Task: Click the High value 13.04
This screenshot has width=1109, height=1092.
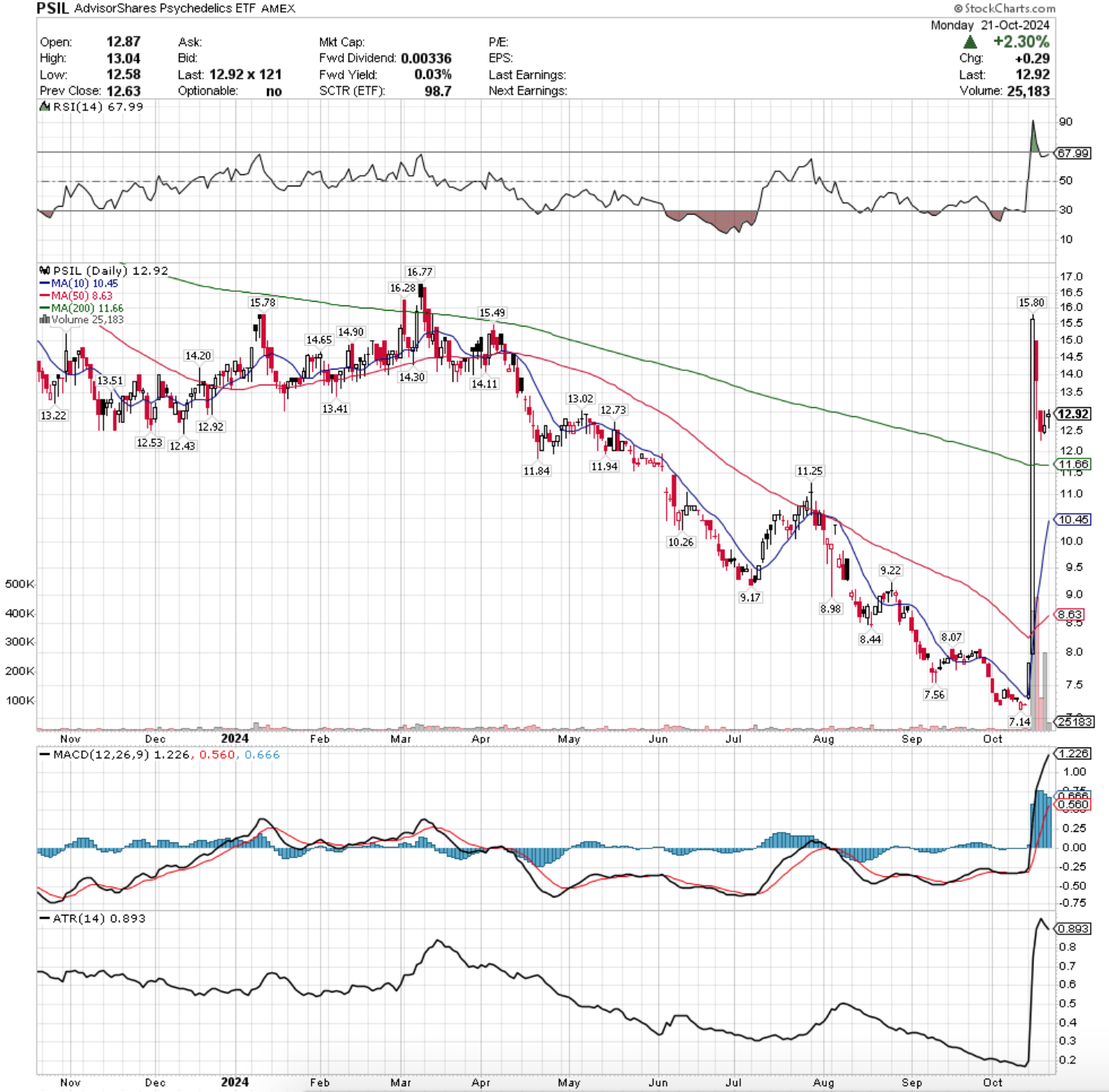Action: pyautogui.click(x=124, y=58)
